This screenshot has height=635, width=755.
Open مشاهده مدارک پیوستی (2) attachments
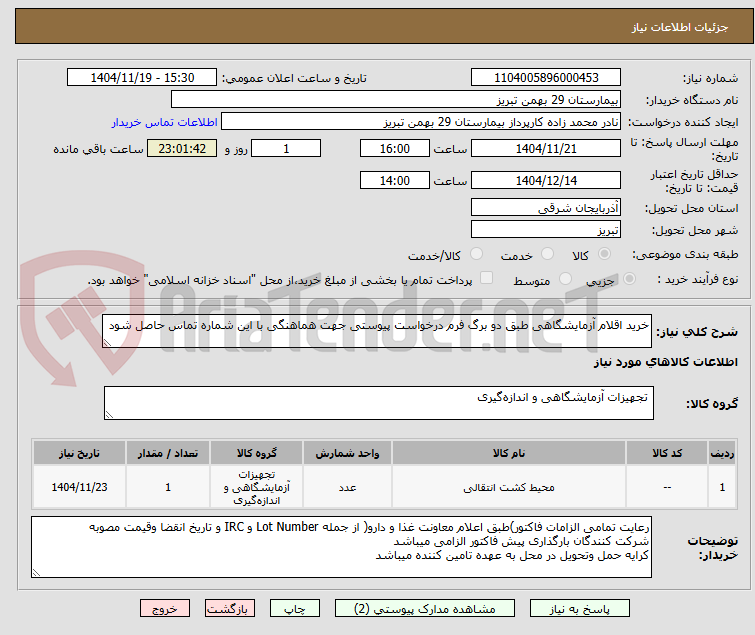pyautogui.click(x=425, y=609)
